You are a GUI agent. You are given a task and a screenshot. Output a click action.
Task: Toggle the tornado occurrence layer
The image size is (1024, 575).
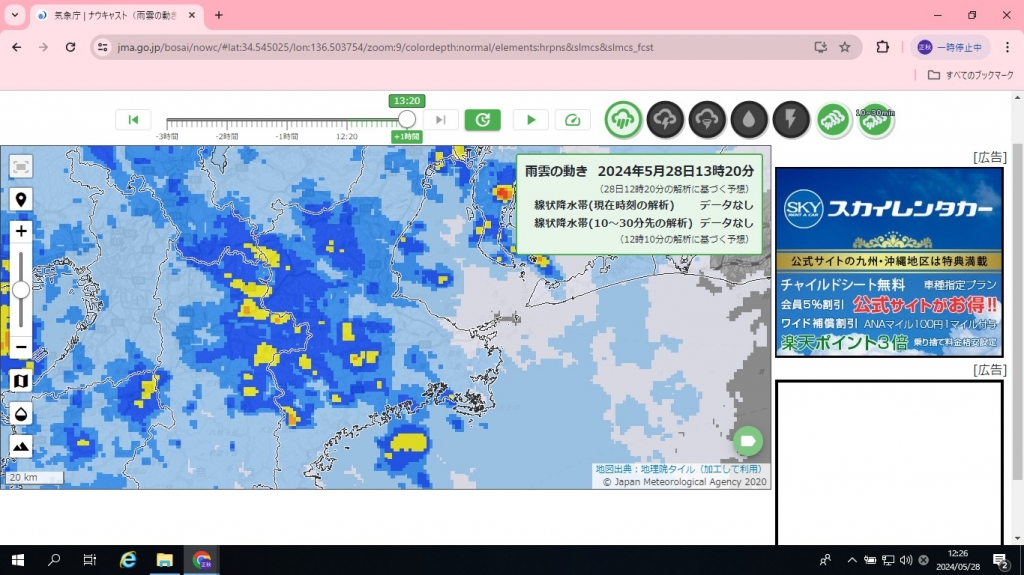(x=706, y=120)
